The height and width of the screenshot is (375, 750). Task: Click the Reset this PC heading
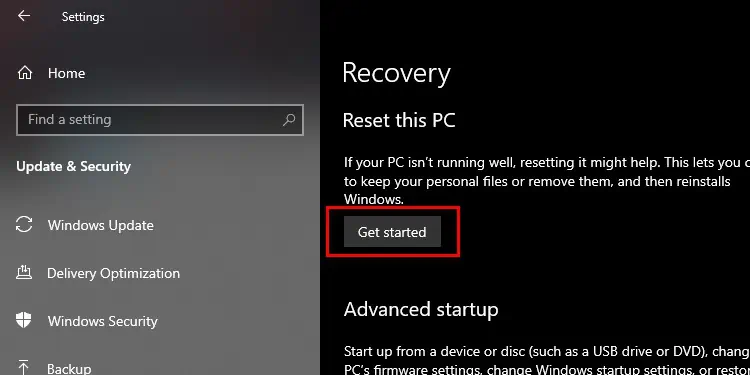[399, 120]
